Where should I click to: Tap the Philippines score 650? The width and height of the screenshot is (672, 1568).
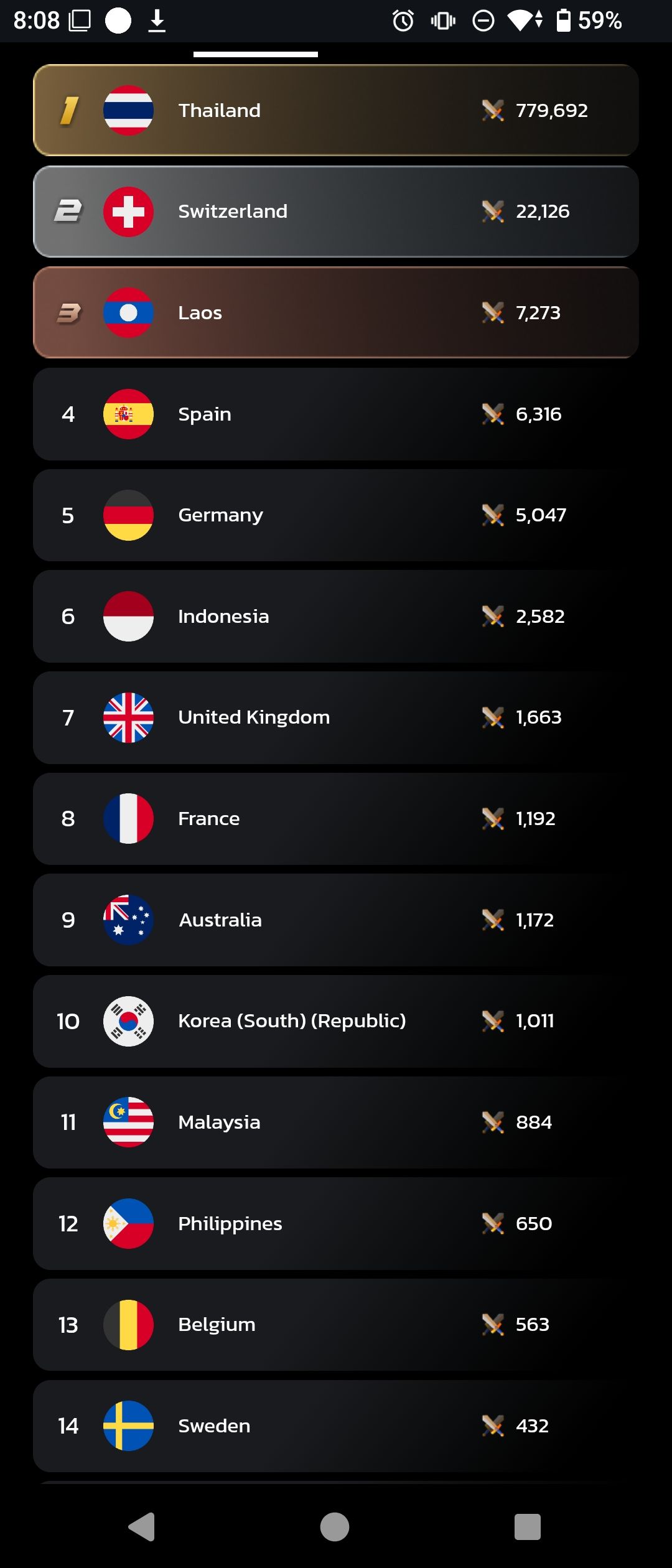point(534,1223)
